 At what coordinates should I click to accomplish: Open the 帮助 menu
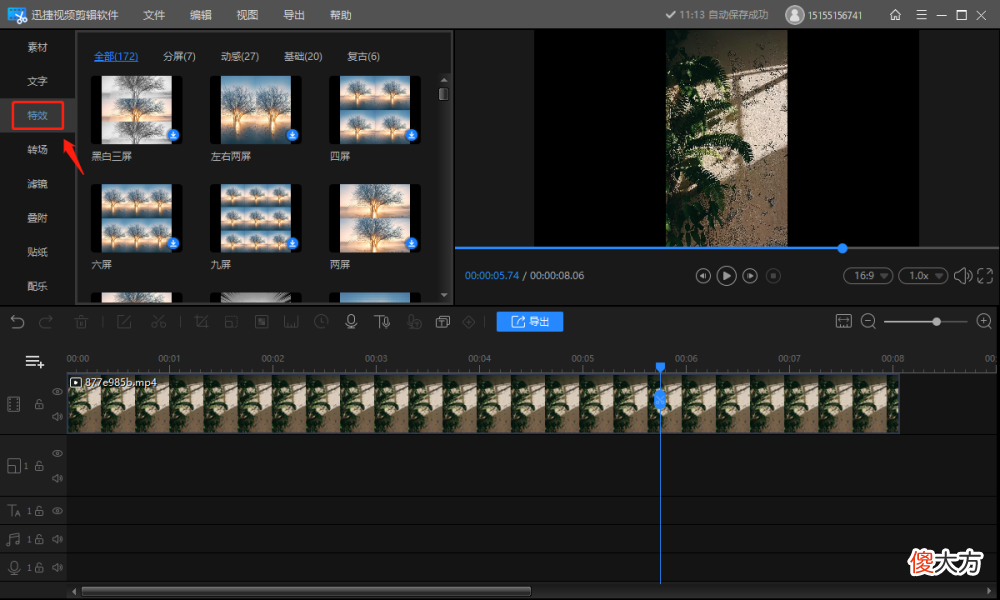tap(340, 15)
